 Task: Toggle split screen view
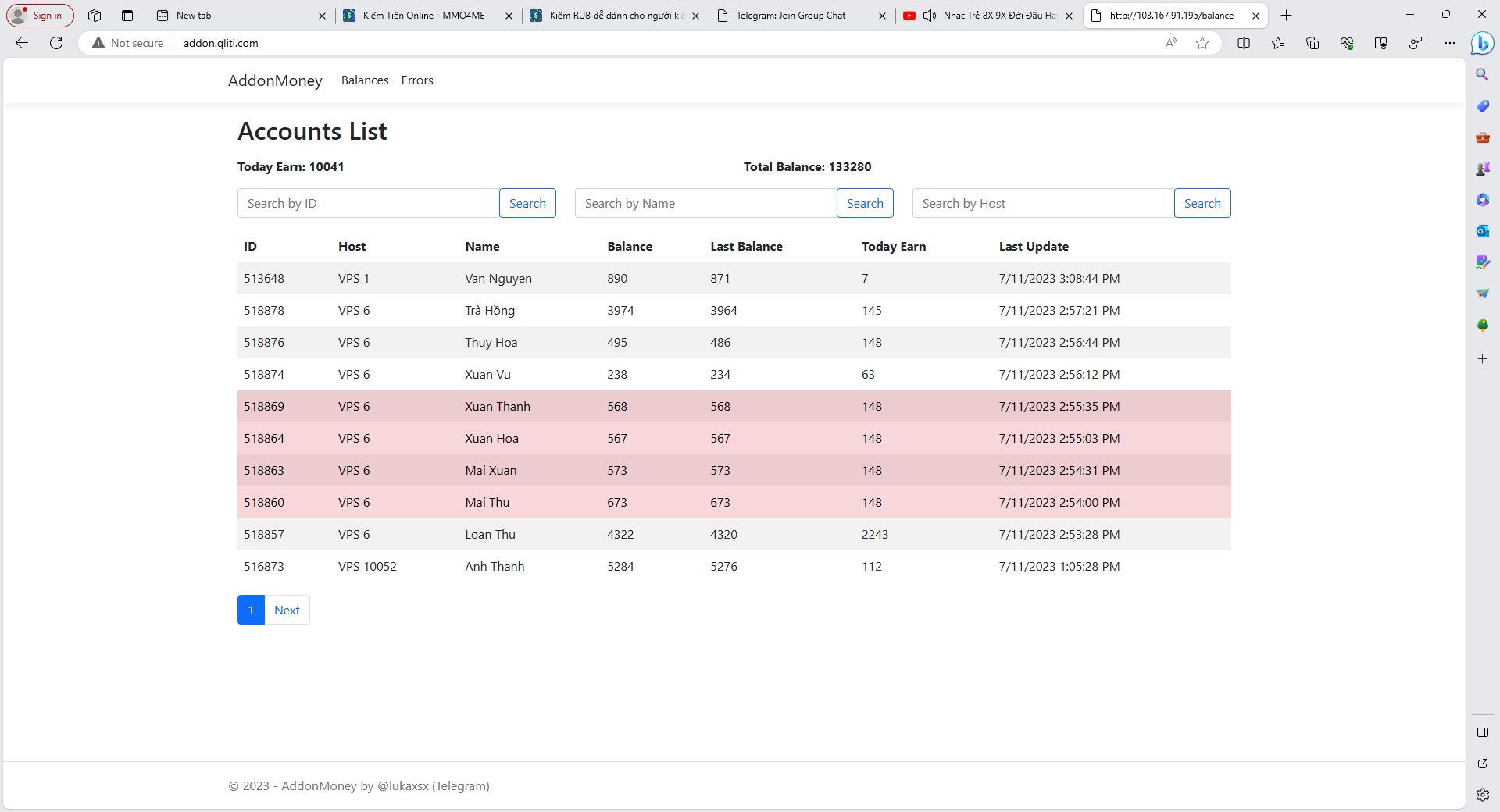(1244, 43)
